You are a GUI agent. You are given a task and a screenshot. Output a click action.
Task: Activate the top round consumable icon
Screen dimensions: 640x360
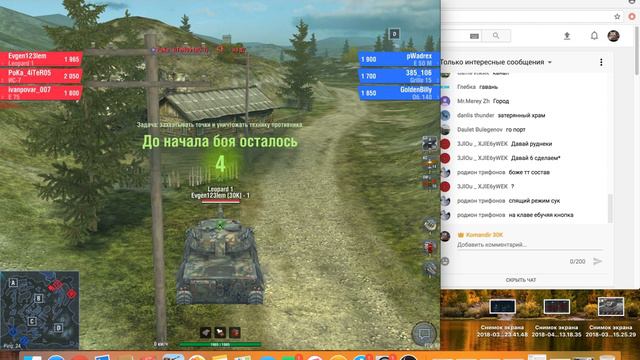pyautogui.click(x=430, y=225)
